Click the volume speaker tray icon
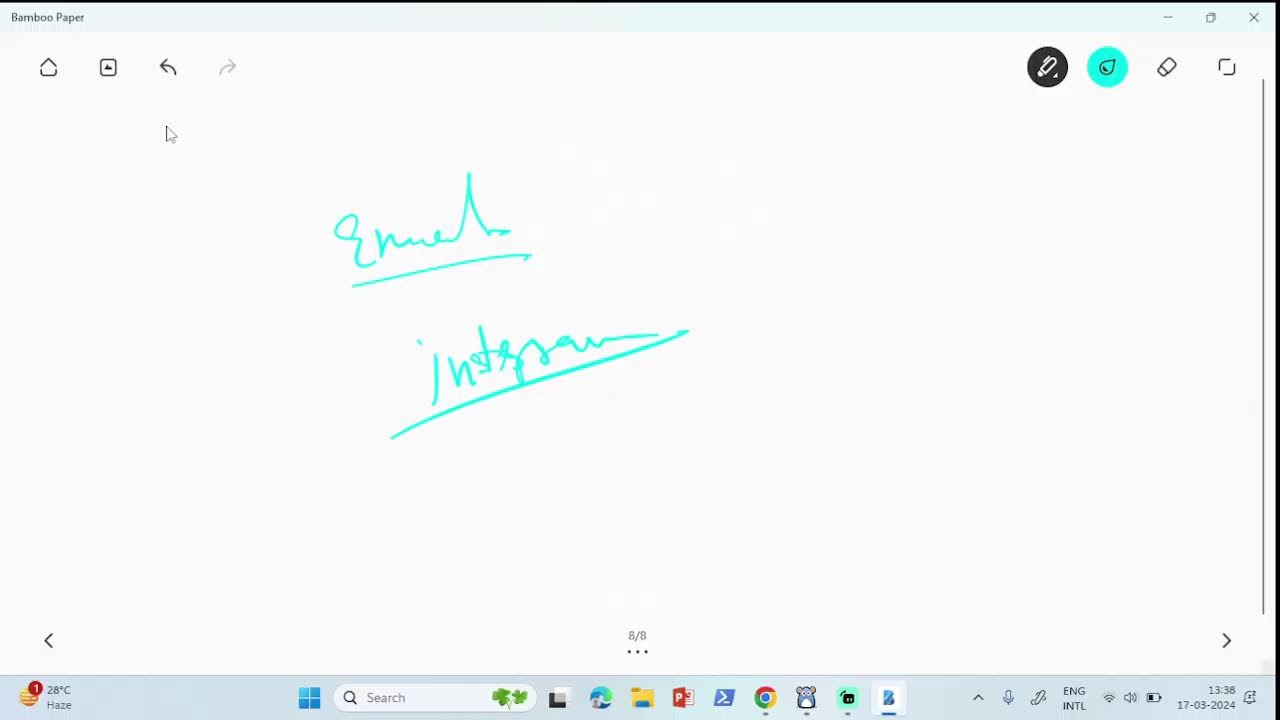 (x=1130, y=698)
